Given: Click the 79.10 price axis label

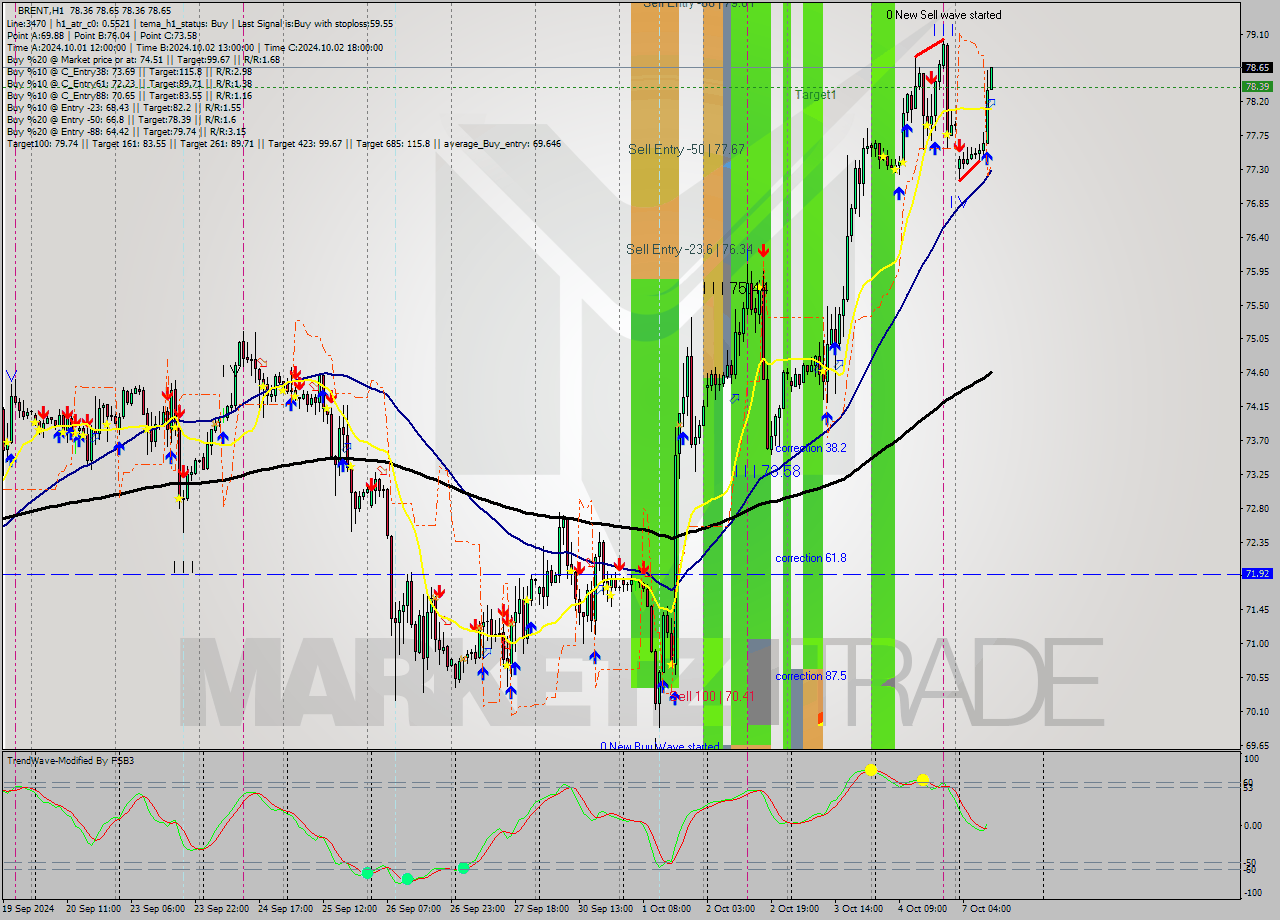Looking at the screenshot, I should click(1257, 34).
